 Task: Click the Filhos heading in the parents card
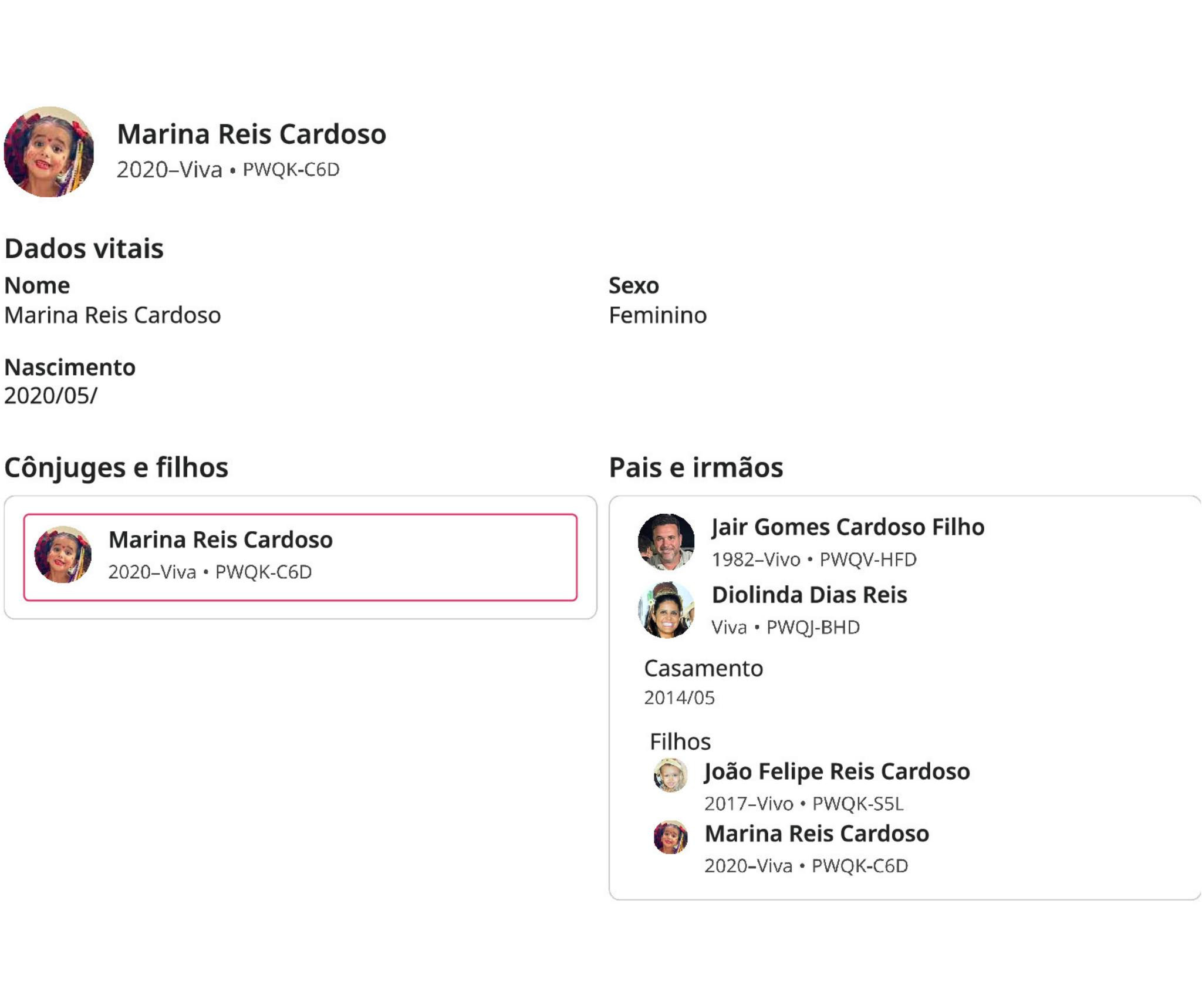[680, 741]
